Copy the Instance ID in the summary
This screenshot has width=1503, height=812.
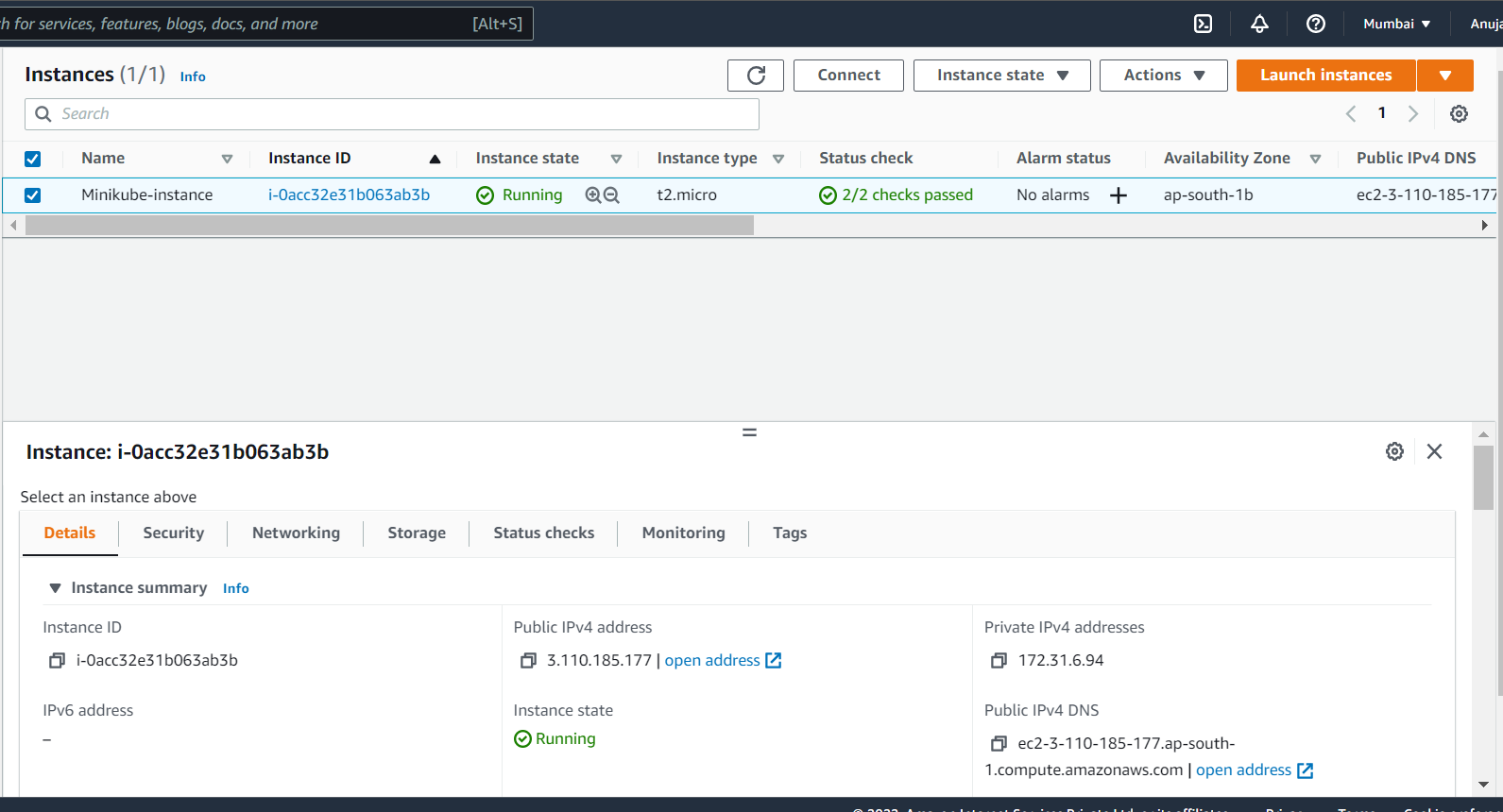click(57, 661)
